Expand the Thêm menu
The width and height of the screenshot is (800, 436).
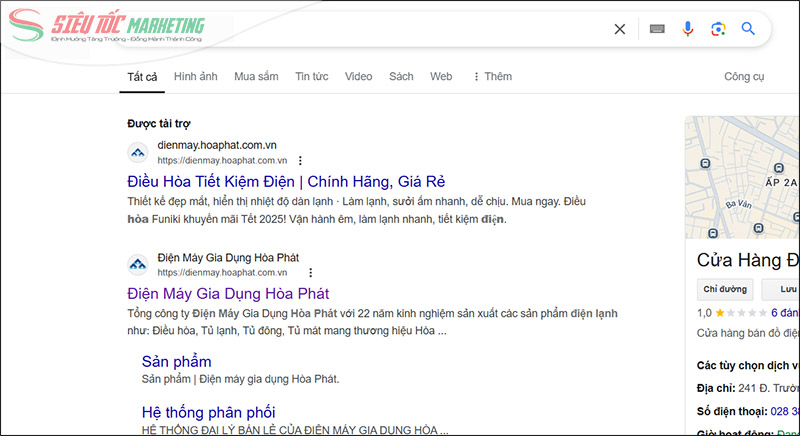click(x=492, y=76)
